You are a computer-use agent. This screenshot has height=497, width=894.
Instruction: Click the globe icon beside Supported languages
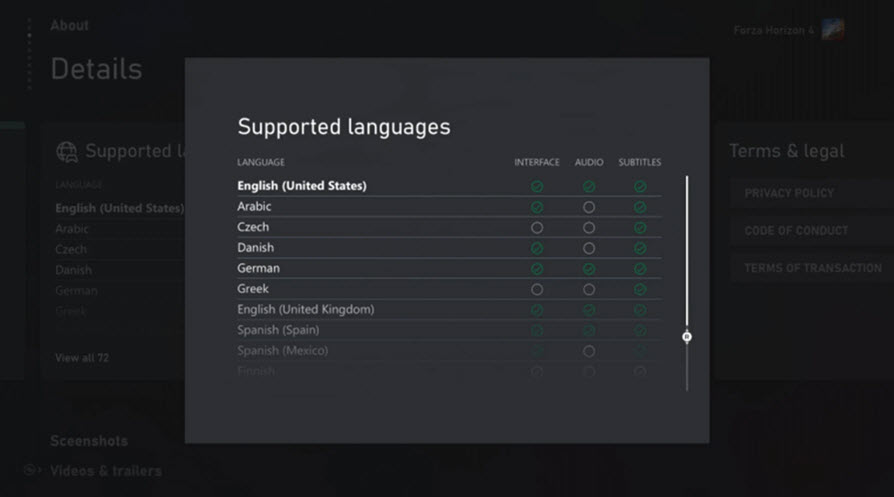click(67, 152)
